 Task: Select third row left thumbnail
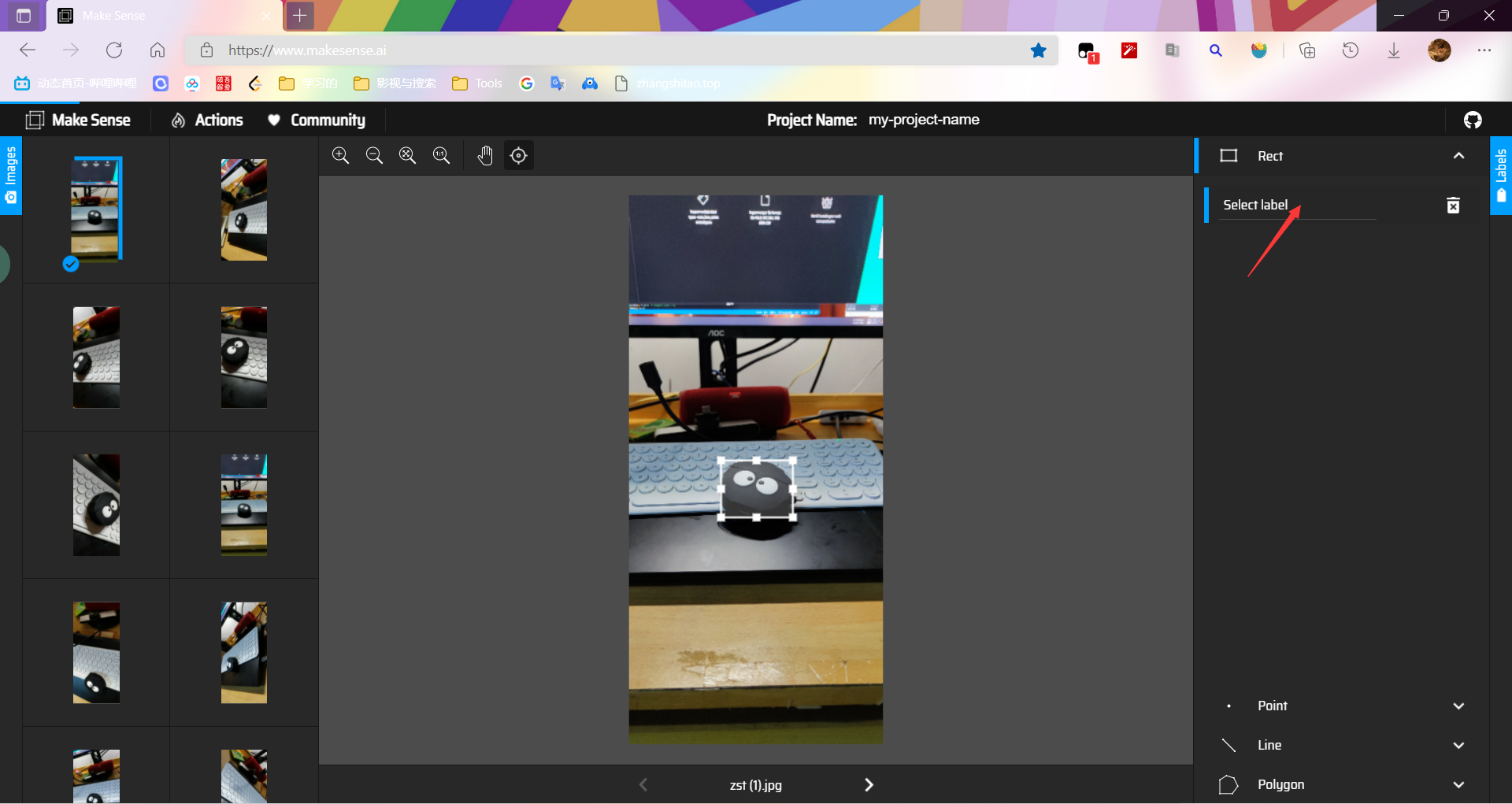(x=96, y=505)
